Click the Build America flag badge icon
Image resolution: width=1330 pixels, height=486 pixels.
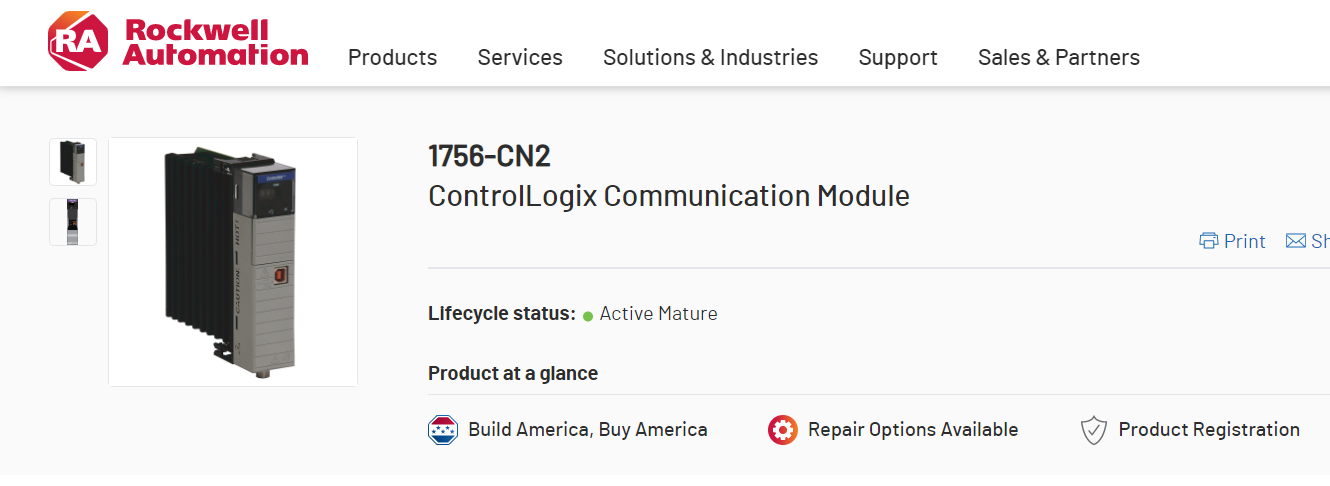(443, 430)
